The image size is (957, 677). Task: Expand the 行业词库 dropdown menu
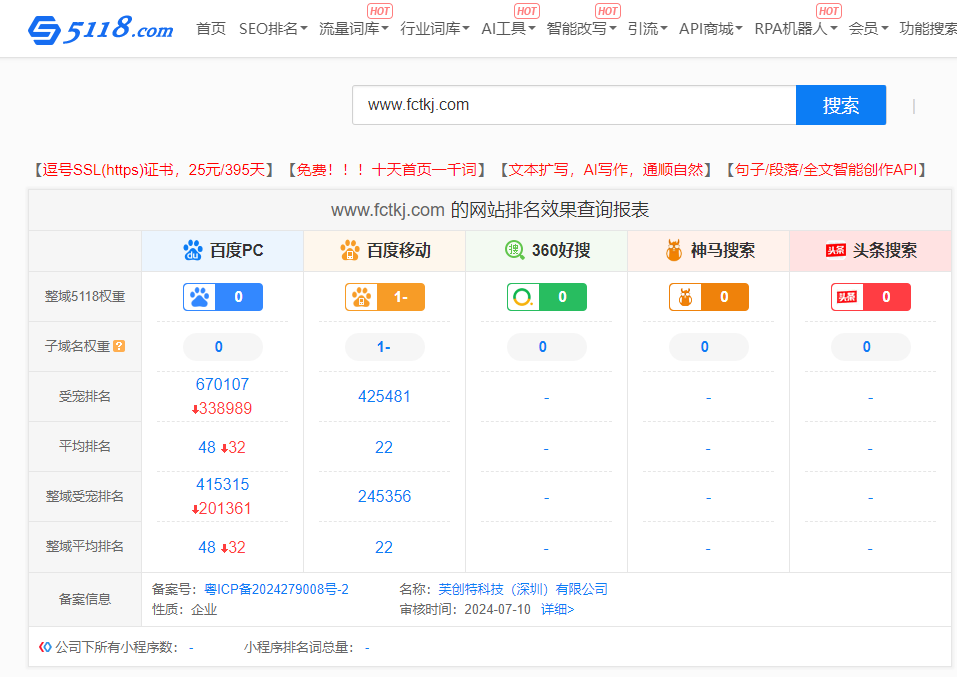[x=435, y=29]
